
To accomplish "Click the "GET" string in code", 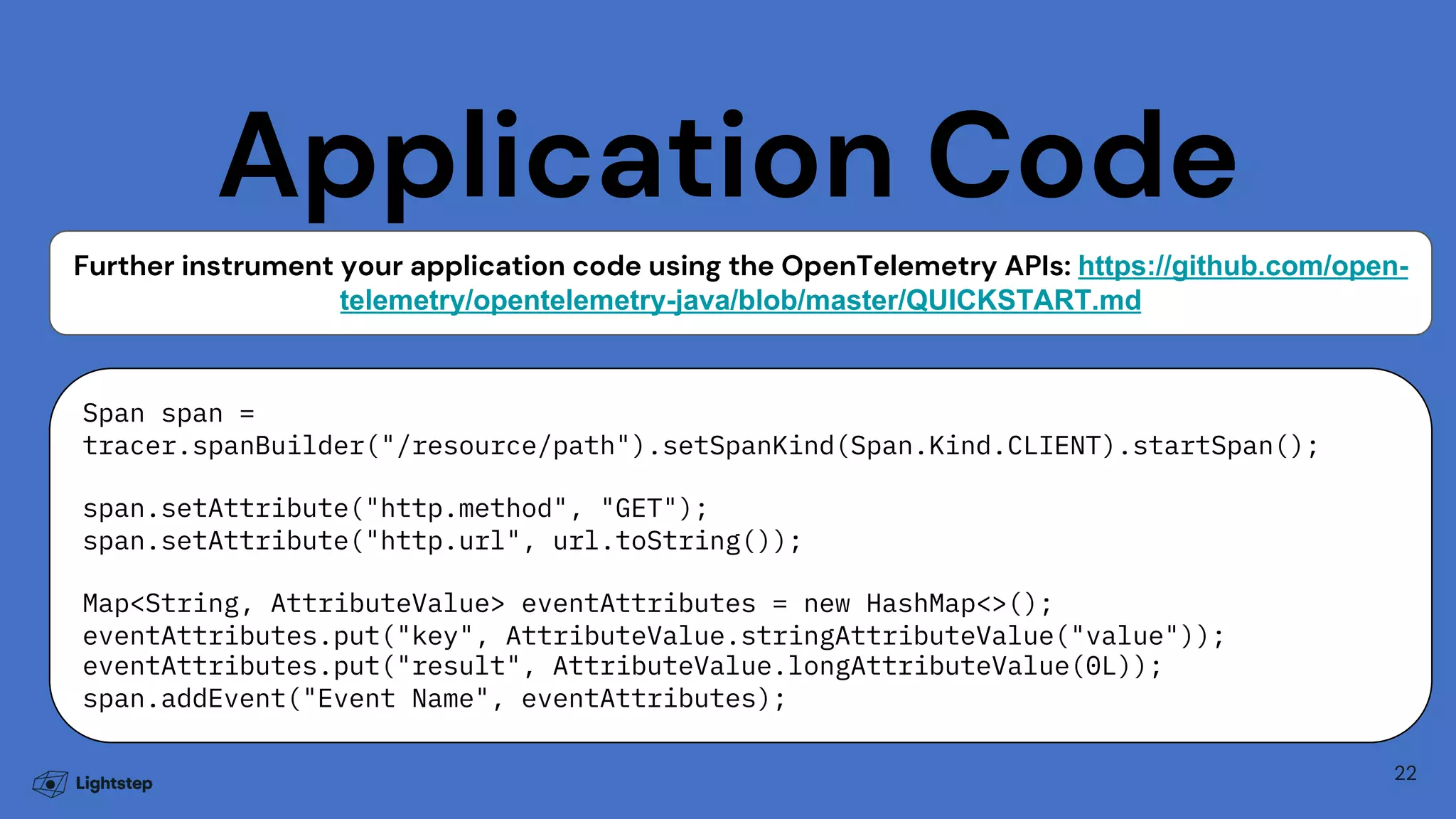I will tap(638, 509).
